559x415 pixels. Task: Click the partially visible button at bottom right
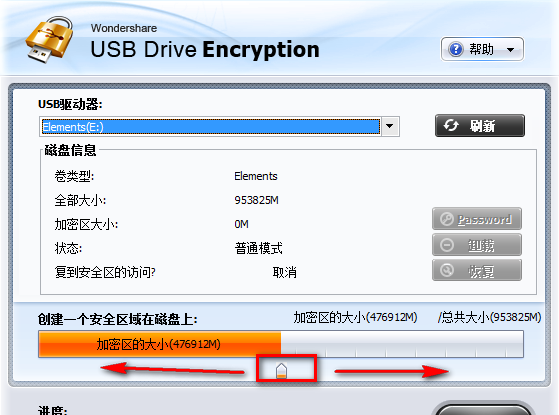[483, 409]
